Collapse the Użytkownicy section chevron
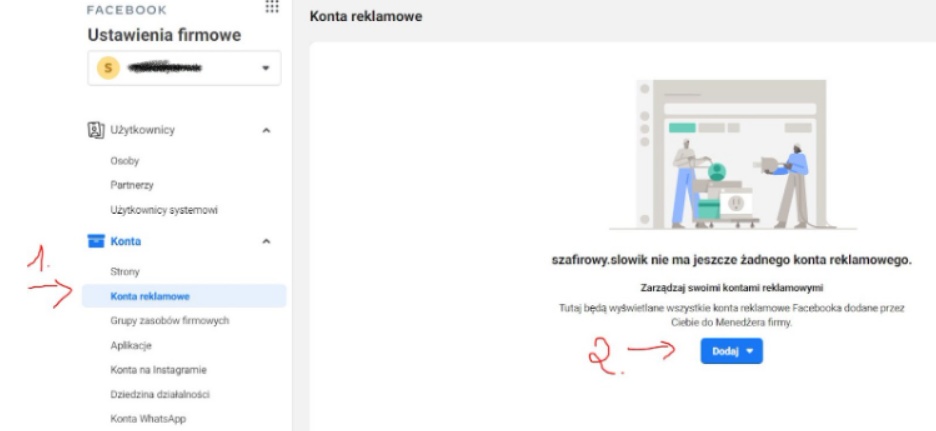Image resolution: width=936 pixels, height=431 pixels. [x=266, y=130]
